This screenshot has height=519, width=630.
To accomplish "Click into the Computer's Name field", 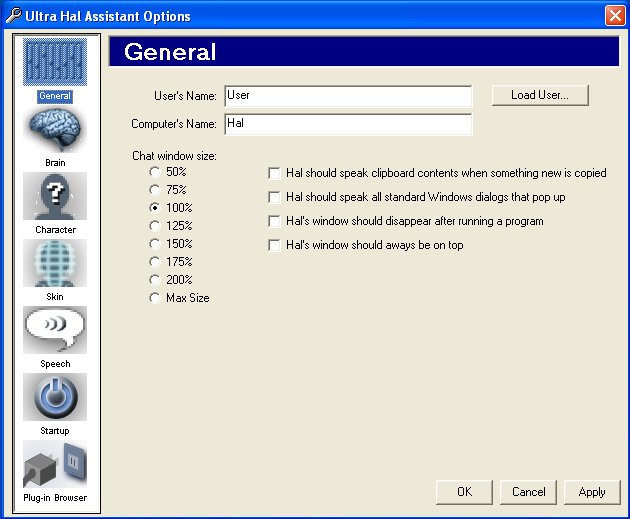I will point(348,124).
